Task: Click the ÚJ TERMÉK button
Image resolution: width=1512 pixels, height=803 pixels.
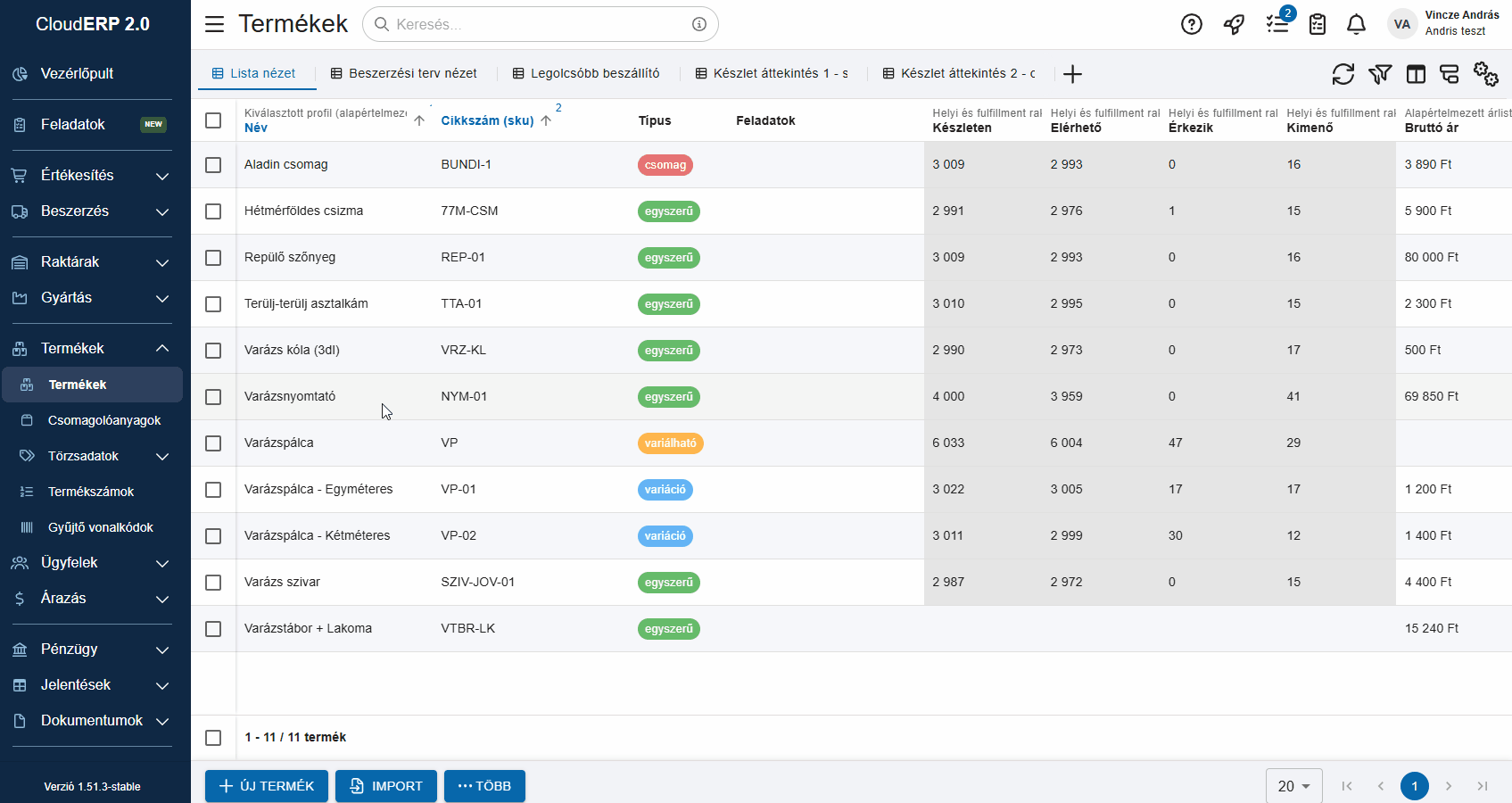Action: pos(267,786)
